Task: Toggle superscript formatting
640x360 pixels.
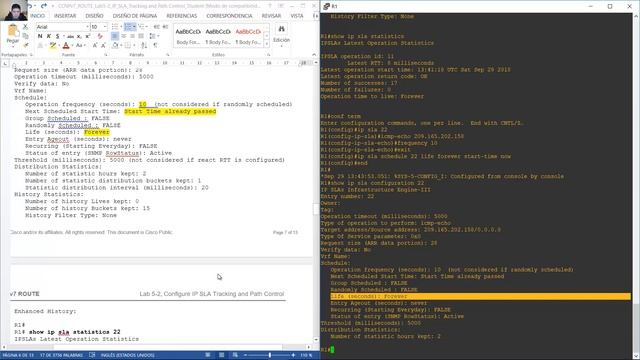Action: [x=87, y=36]
